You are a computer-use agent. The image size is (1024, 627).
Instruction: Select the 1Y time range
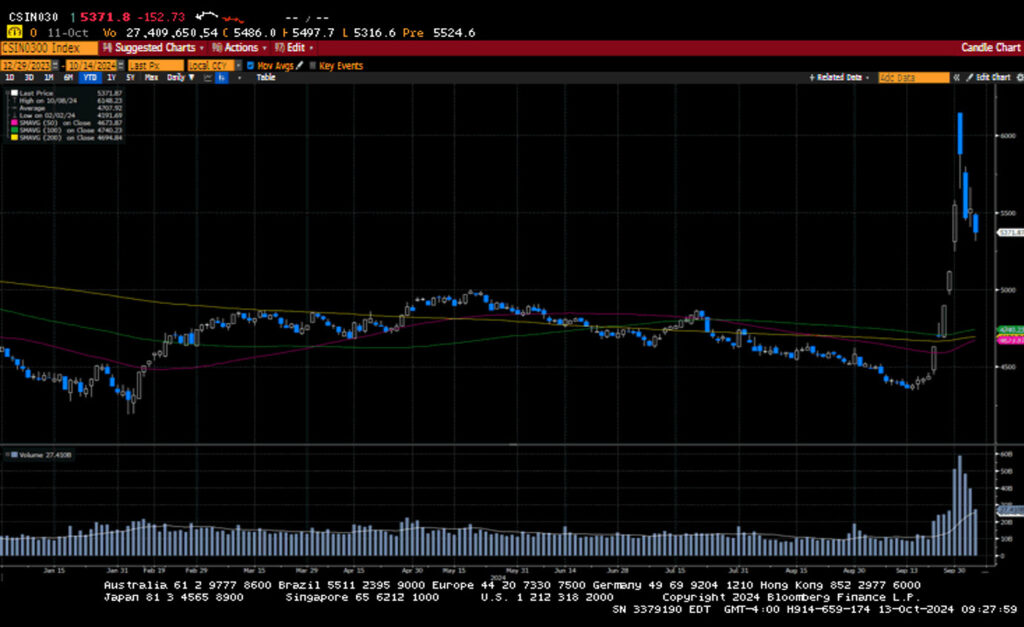coord(110,77)
